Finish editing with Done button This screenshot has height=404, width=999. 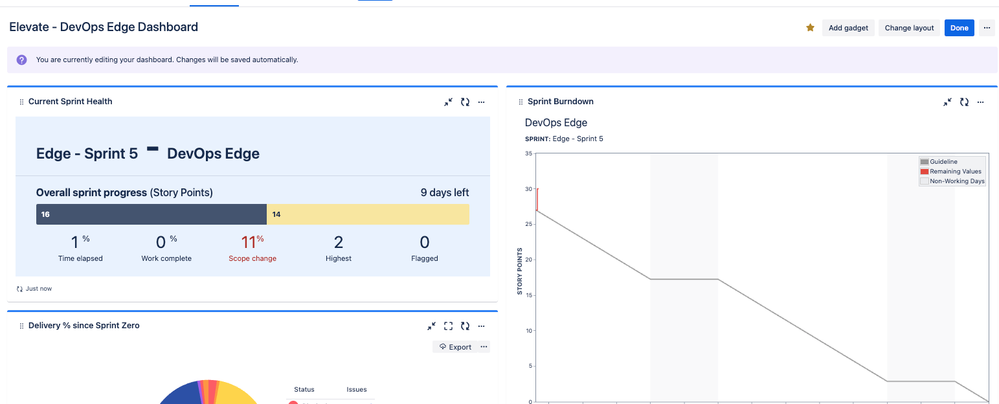[x=959, y=28]
